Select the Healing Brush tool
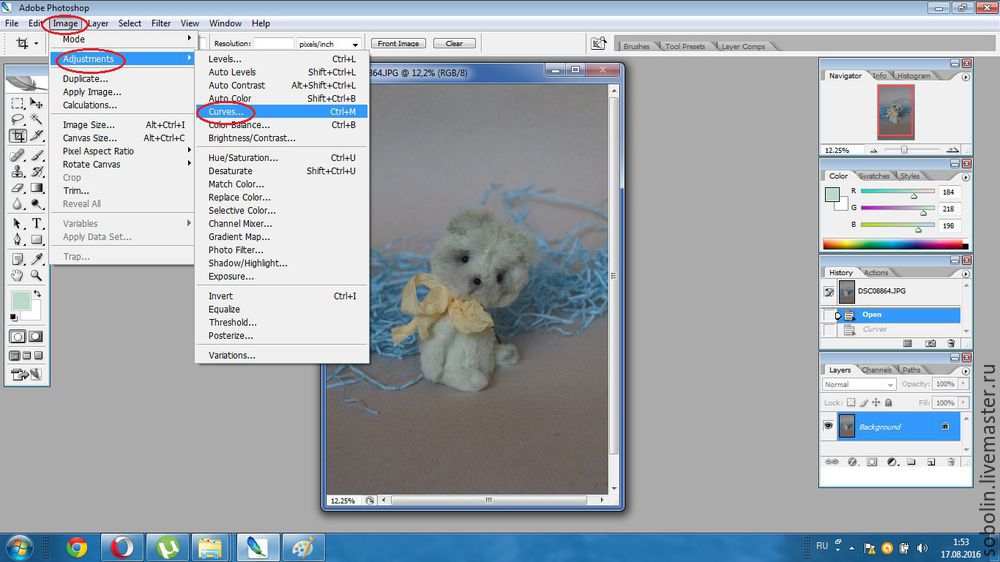 tap(17, 155)
